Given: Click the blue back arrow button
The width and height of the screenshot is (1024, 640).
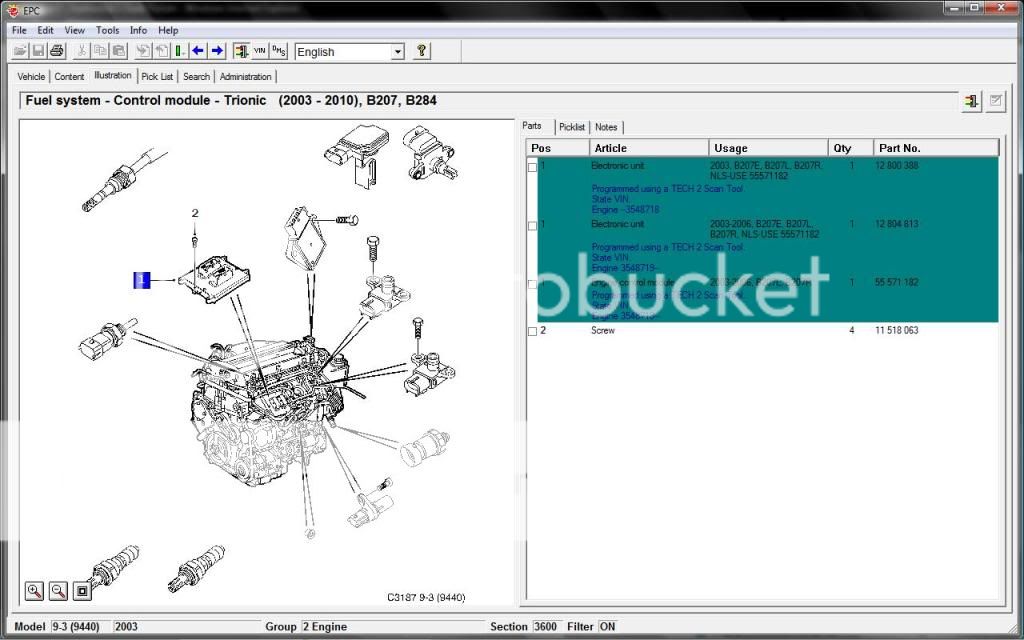Looking at the screenshot, I should [198, 51].
